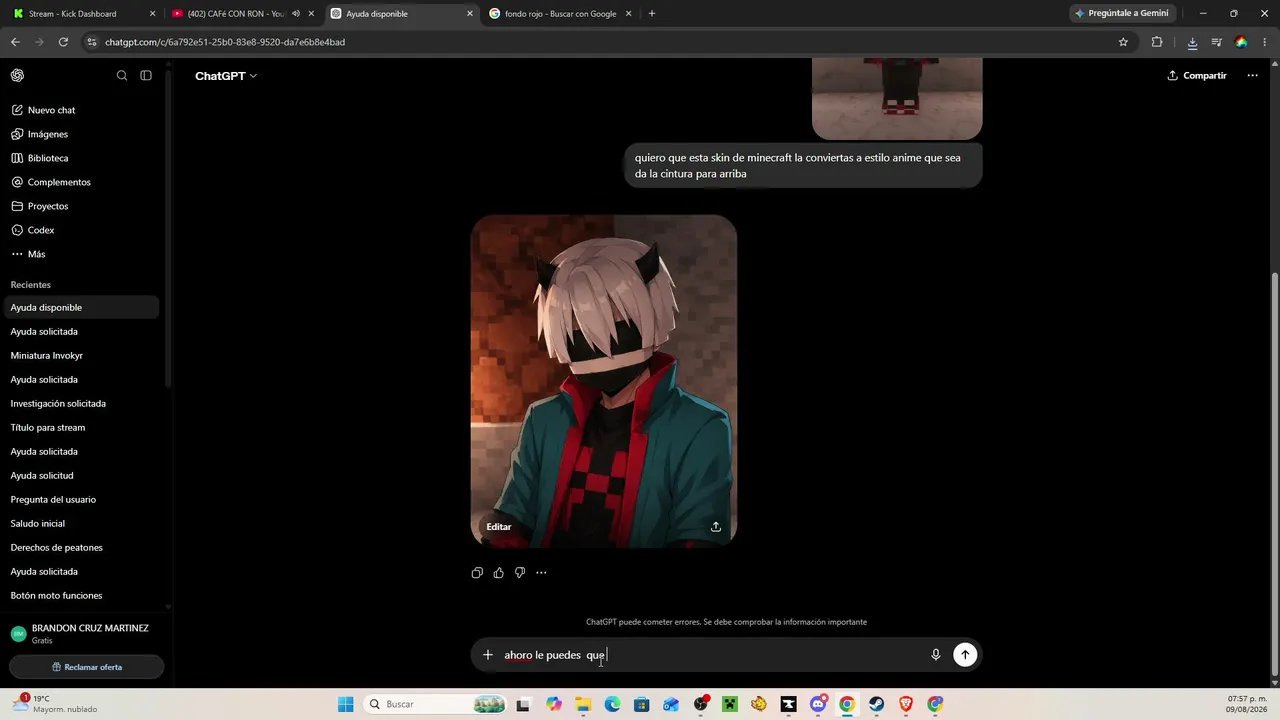The height and width of the screenshot is (720, 1280).
Task: Click the thumbs down icon under the image
Action: coord(520,573)
